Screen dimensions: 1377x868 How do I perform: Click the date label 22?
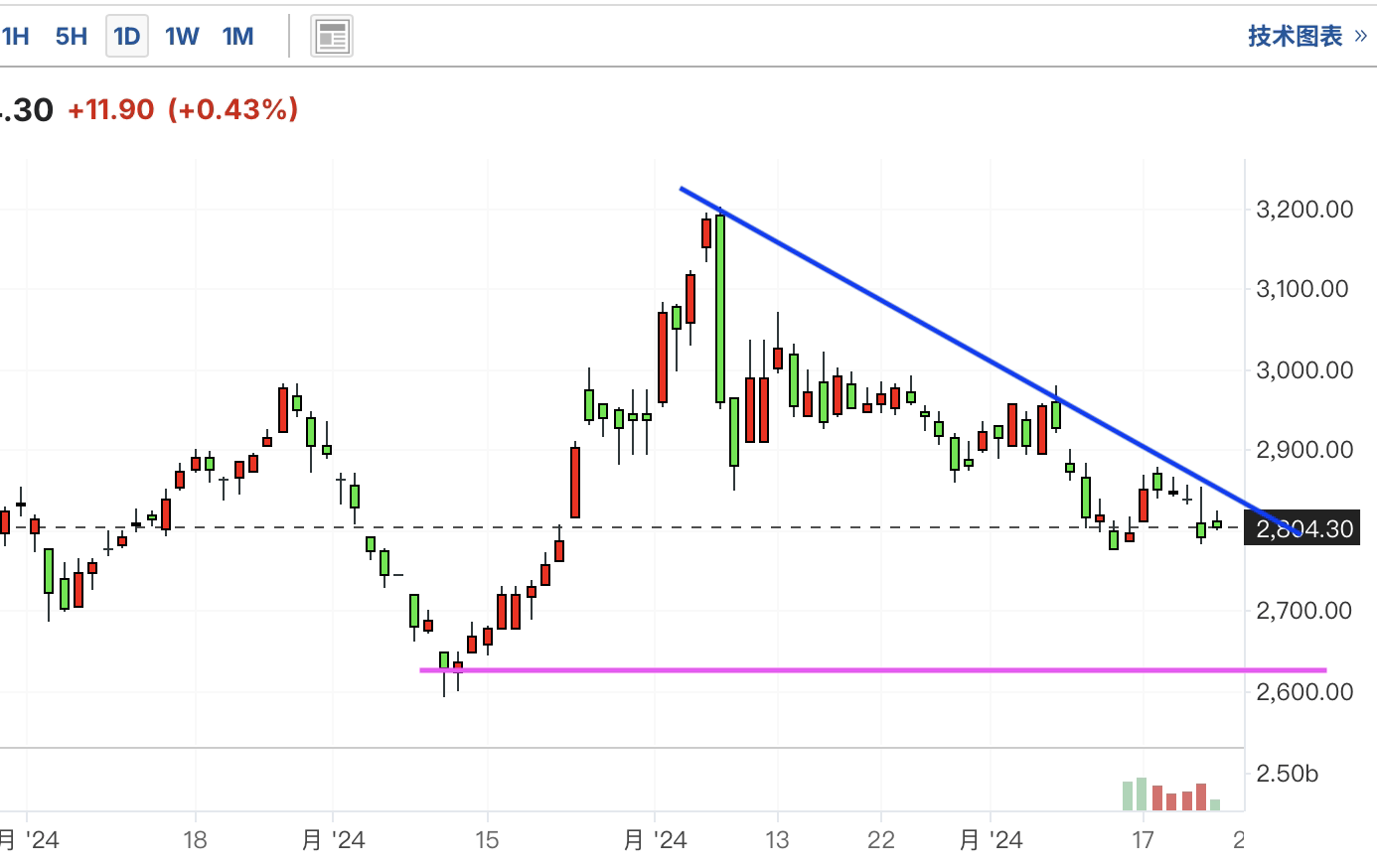coord(881,840)
